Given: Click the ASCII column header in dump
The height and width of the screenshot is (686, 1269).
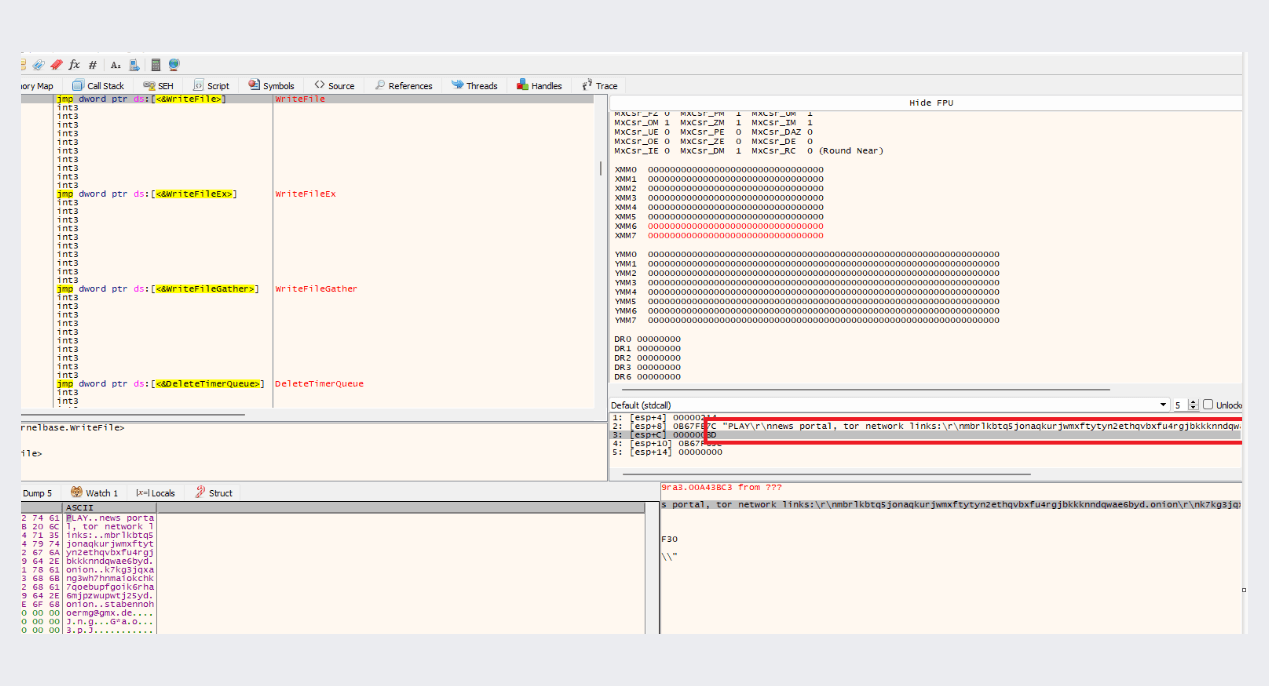Looking at the screenshot, I should 110,508.
